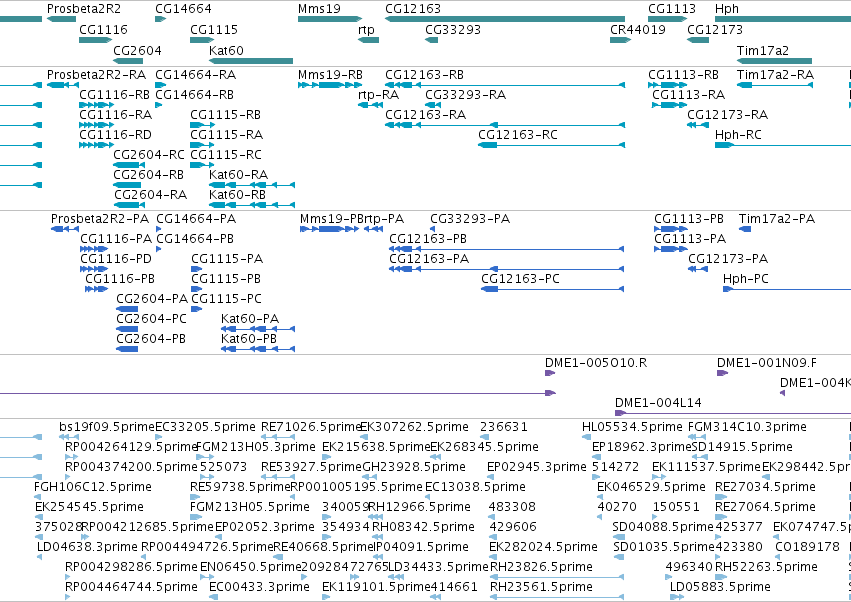851x602 pixels.
Task: Click the CG12173 gene label
Action: coord(715,29)
